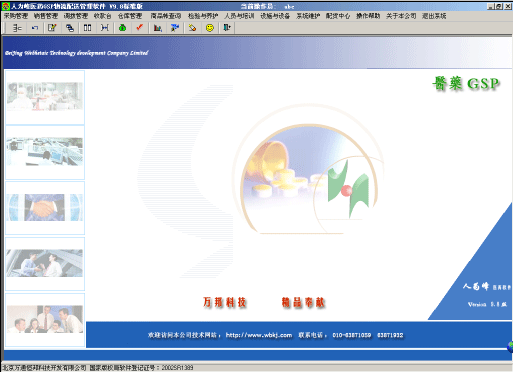Viewport: 513px width, 372px height.
Task: Click the lab workers sidebar thumbnail
Action: tap(45, 96)
